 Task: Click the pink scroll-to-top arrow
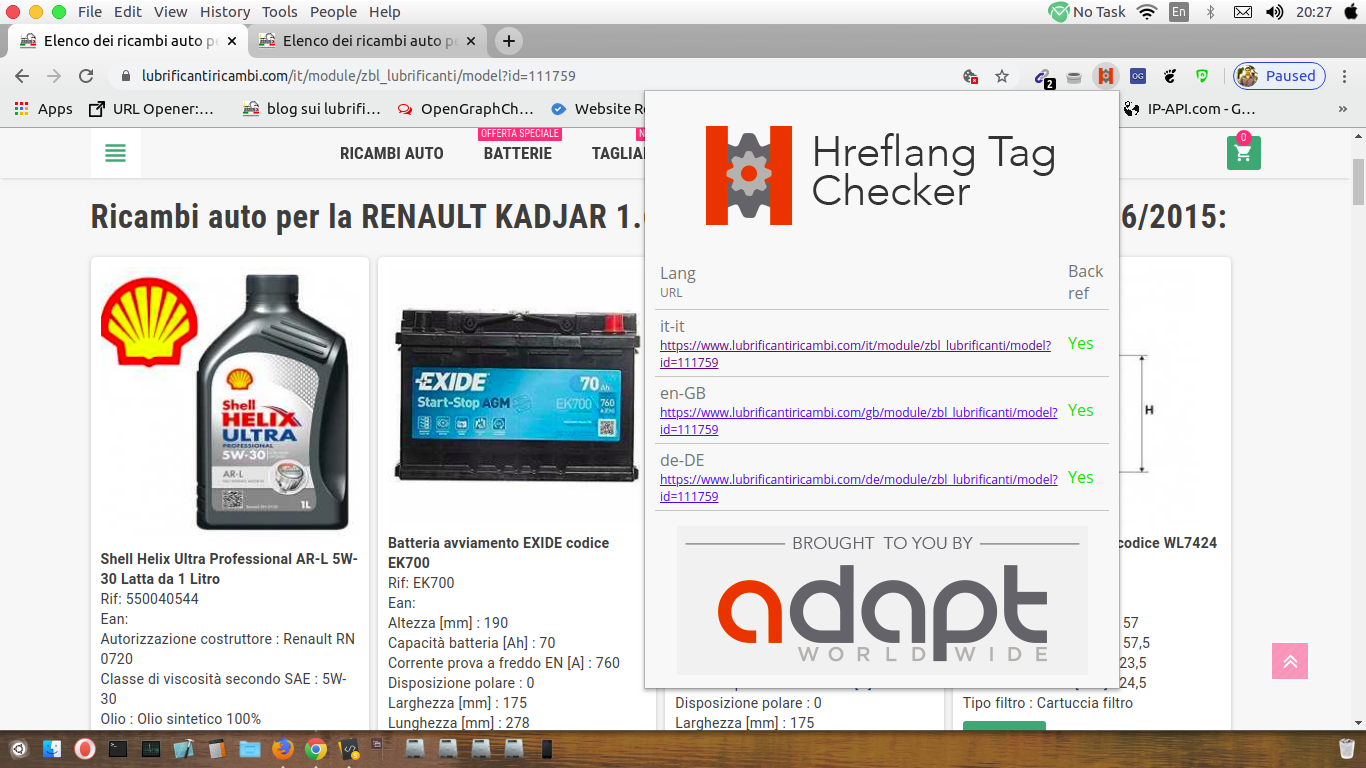(x=1290, y=661)
